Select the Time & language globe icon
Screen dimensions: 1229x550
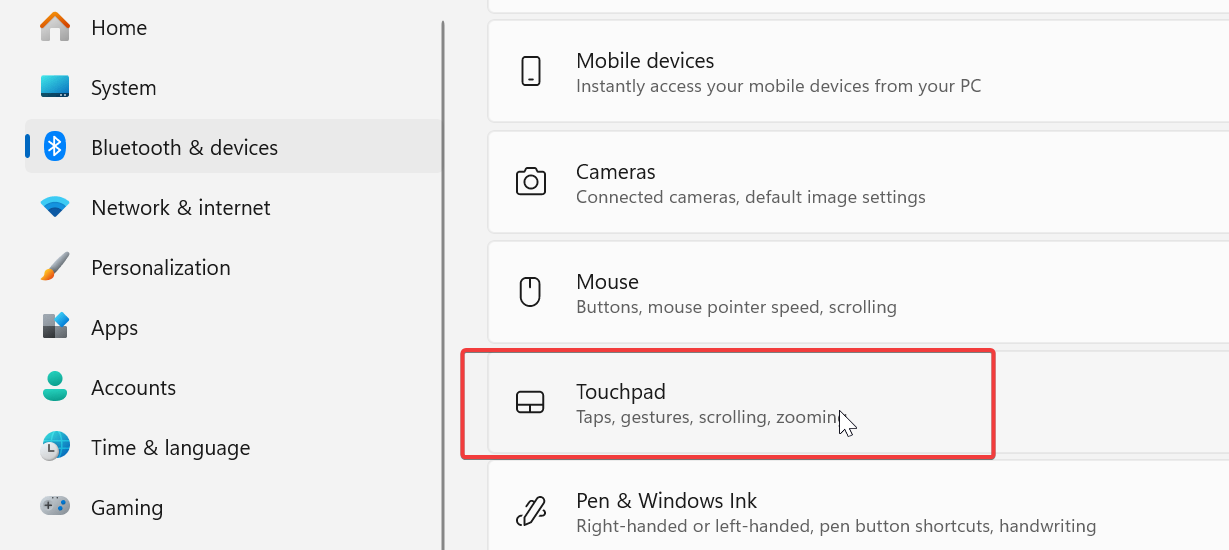[55, 447]
